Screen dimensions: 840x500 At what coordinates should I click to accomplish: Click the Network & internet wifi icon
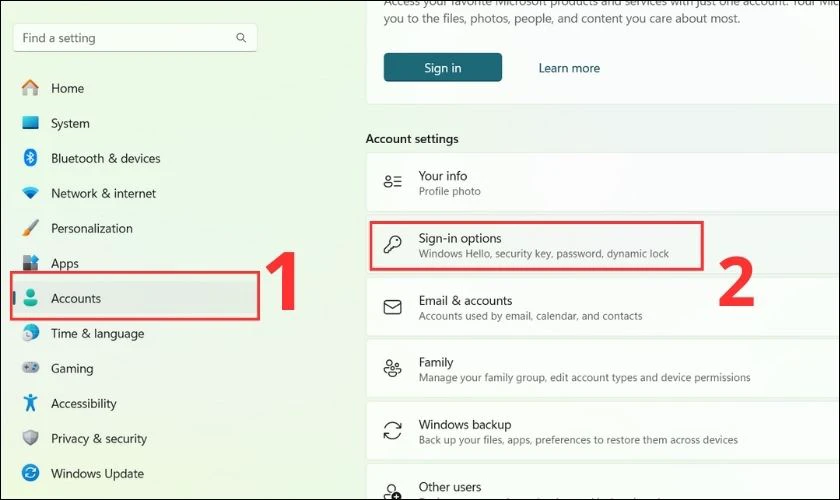31,193
